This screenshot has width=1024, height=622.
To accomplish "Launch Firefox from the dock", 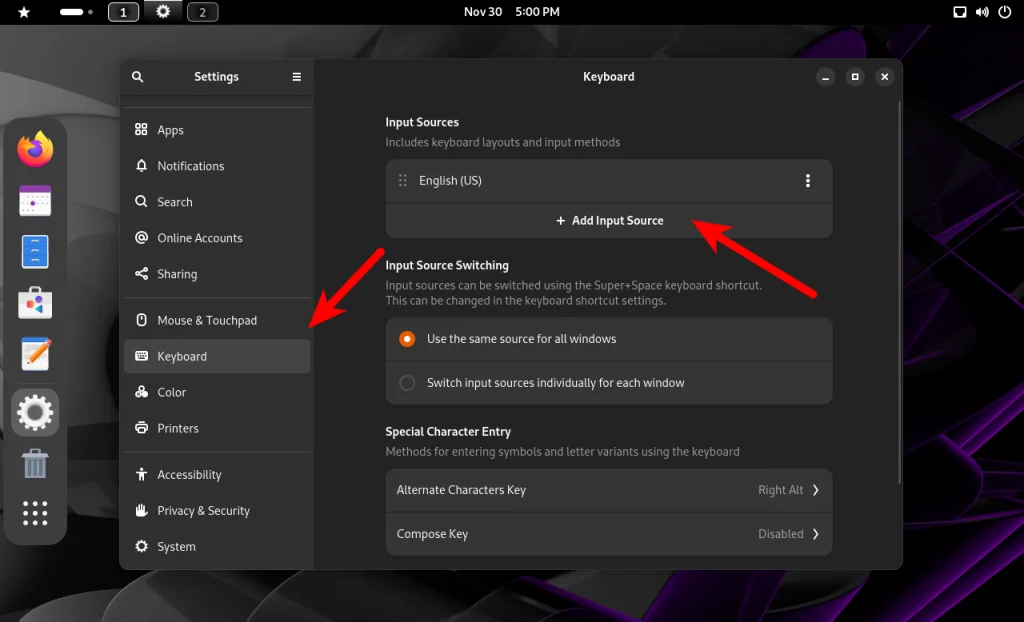I will [x=35, y=149].
